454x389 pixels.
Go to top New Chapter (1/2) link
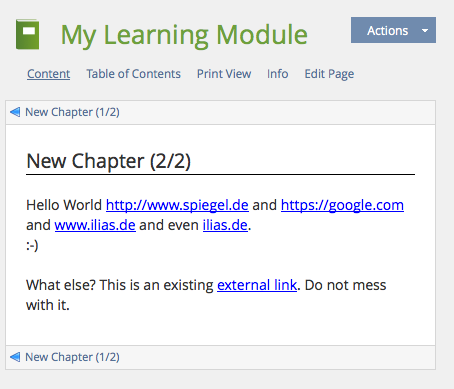pos(72,112)
